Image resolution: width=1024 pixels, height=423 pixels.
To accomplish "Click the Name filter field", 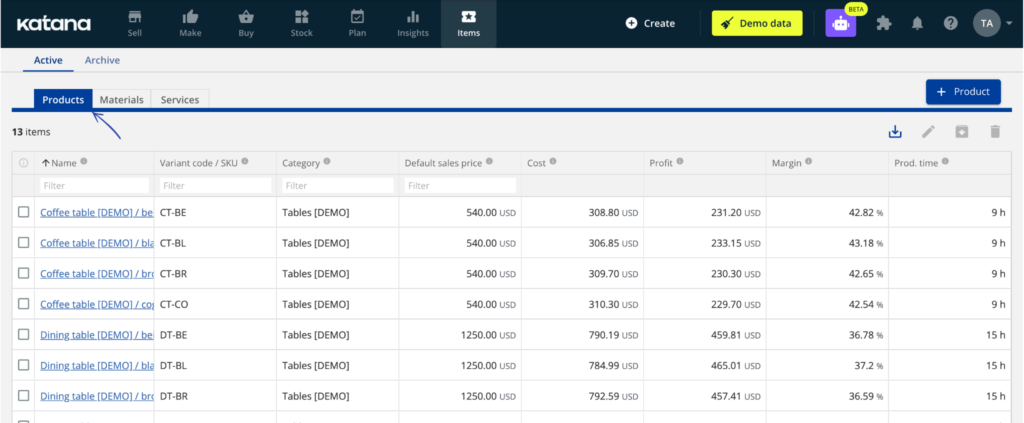I will (95, 186).
